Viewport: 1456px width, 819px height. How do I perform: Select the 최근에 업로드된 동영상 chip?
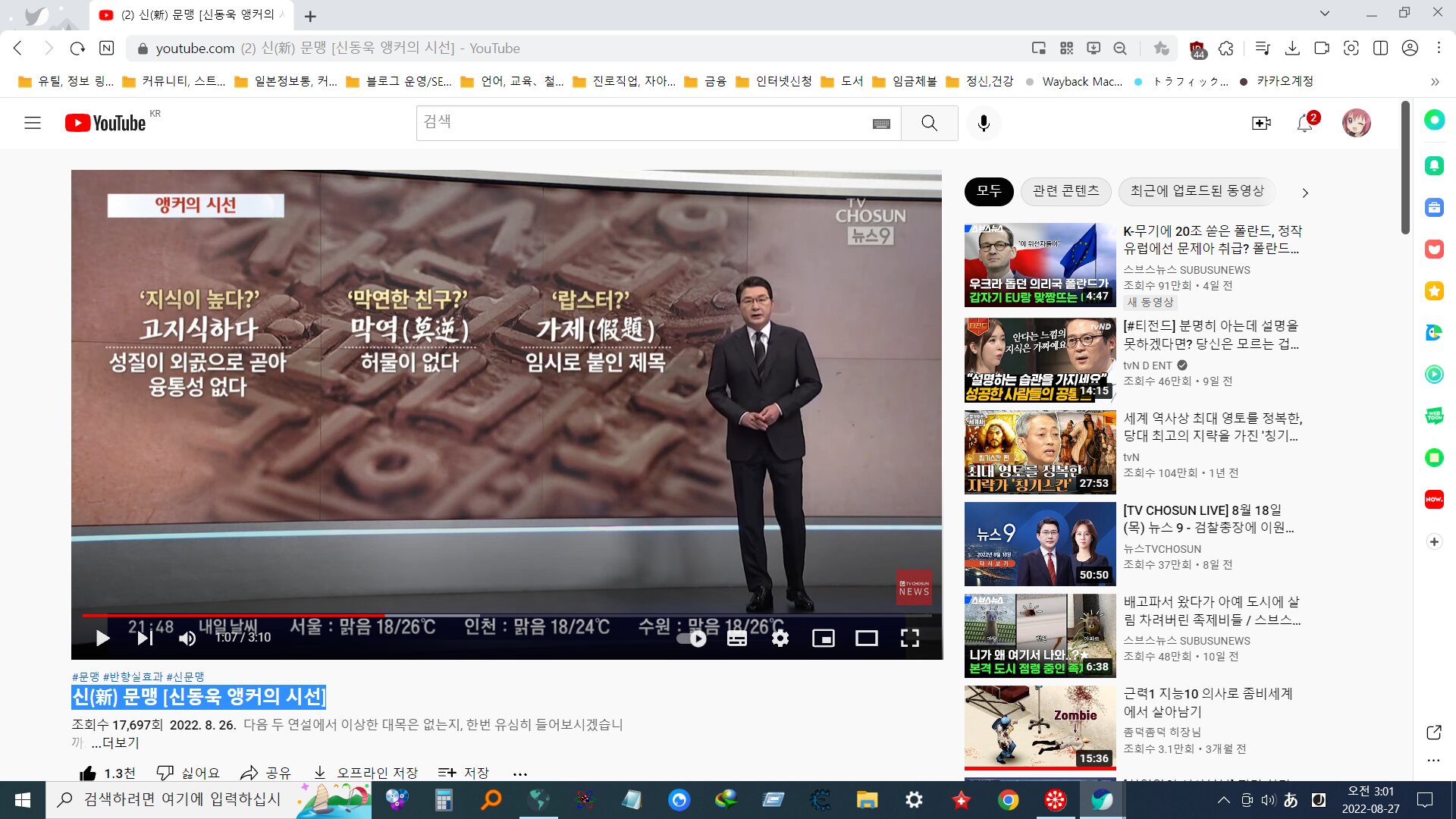click(x=1197, y=191)
